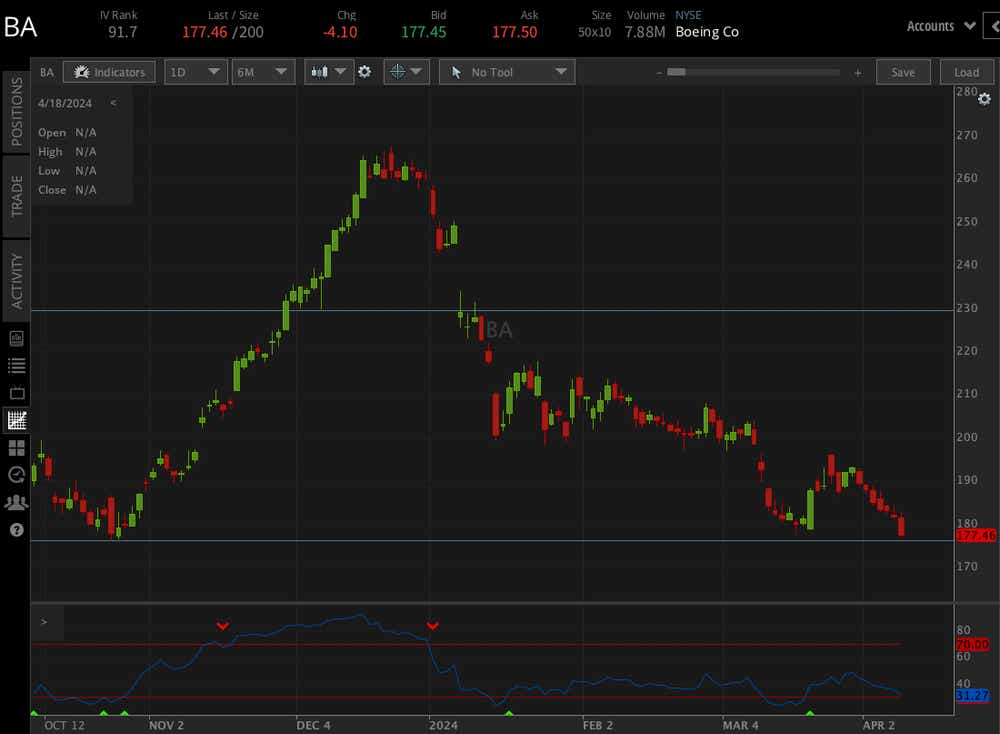Image resolution: width=1000 pixels, height=734 pixels.
Task: Open the help question mark icon
Action: [x=17, y=530]
